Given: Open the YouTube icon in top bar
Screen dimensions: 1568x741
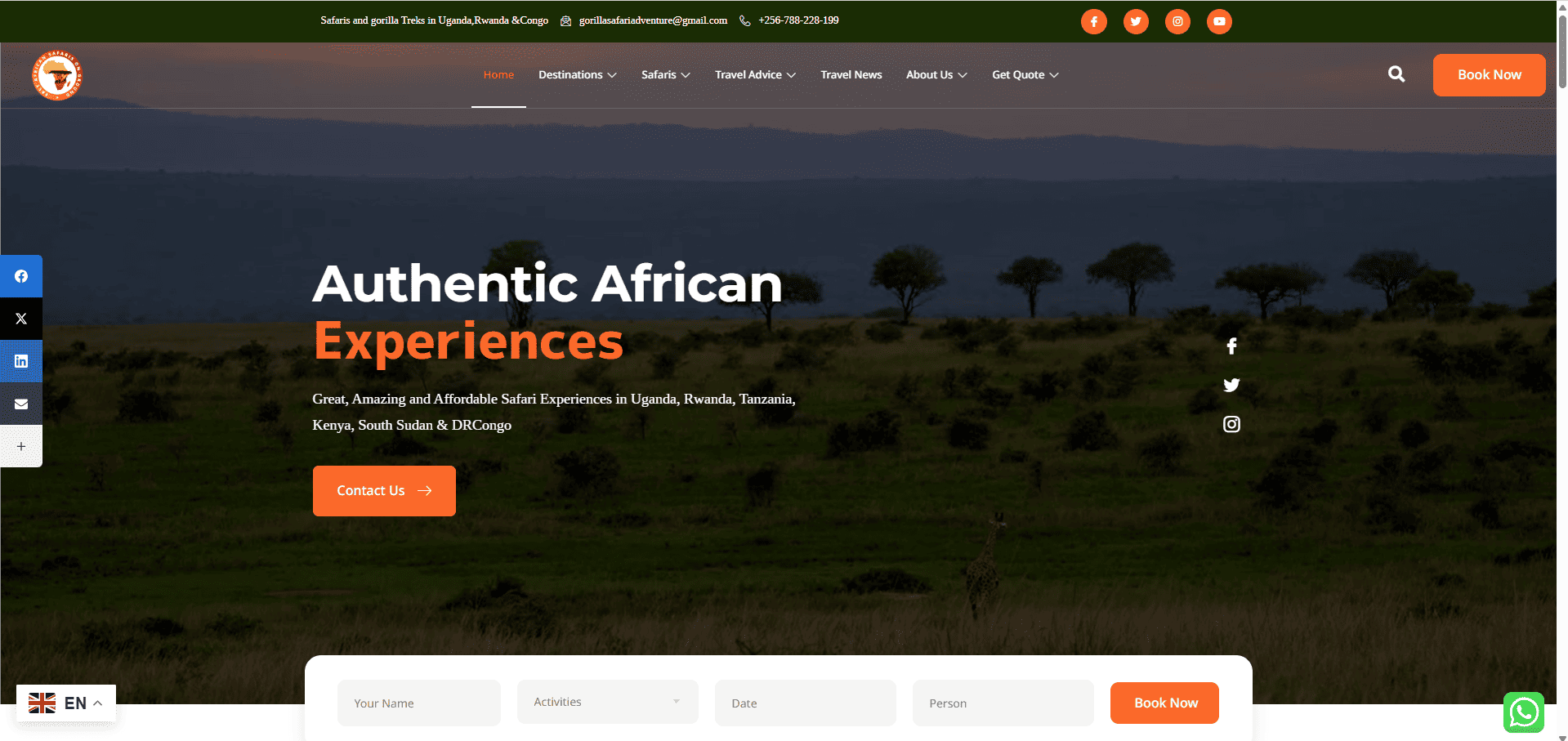Looking at the screenshot, I should coord(1219,21).
